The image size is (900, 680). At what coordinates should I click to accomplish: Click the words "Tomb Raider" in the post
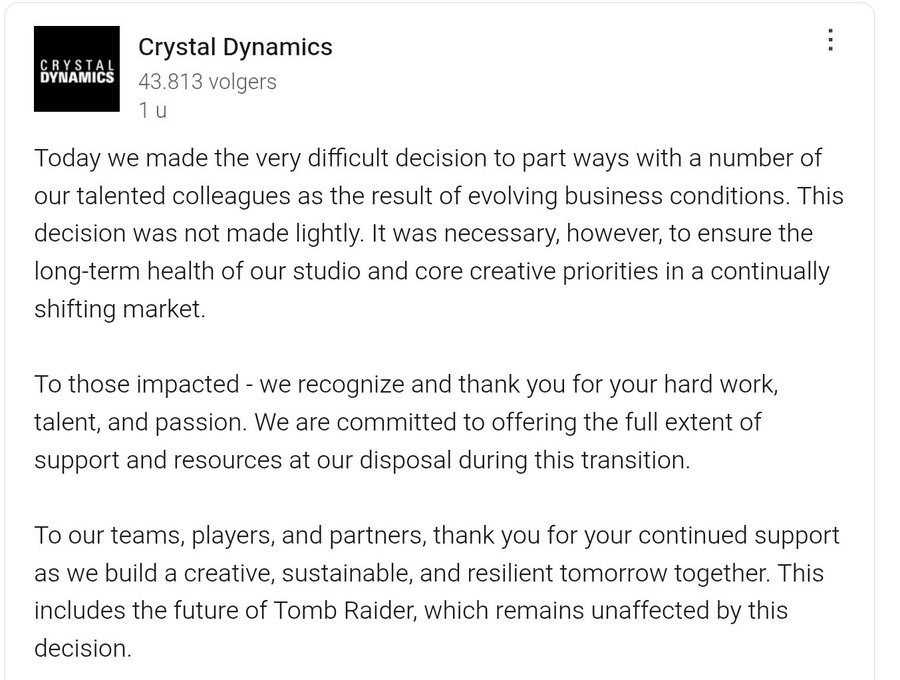coord(344,611)
